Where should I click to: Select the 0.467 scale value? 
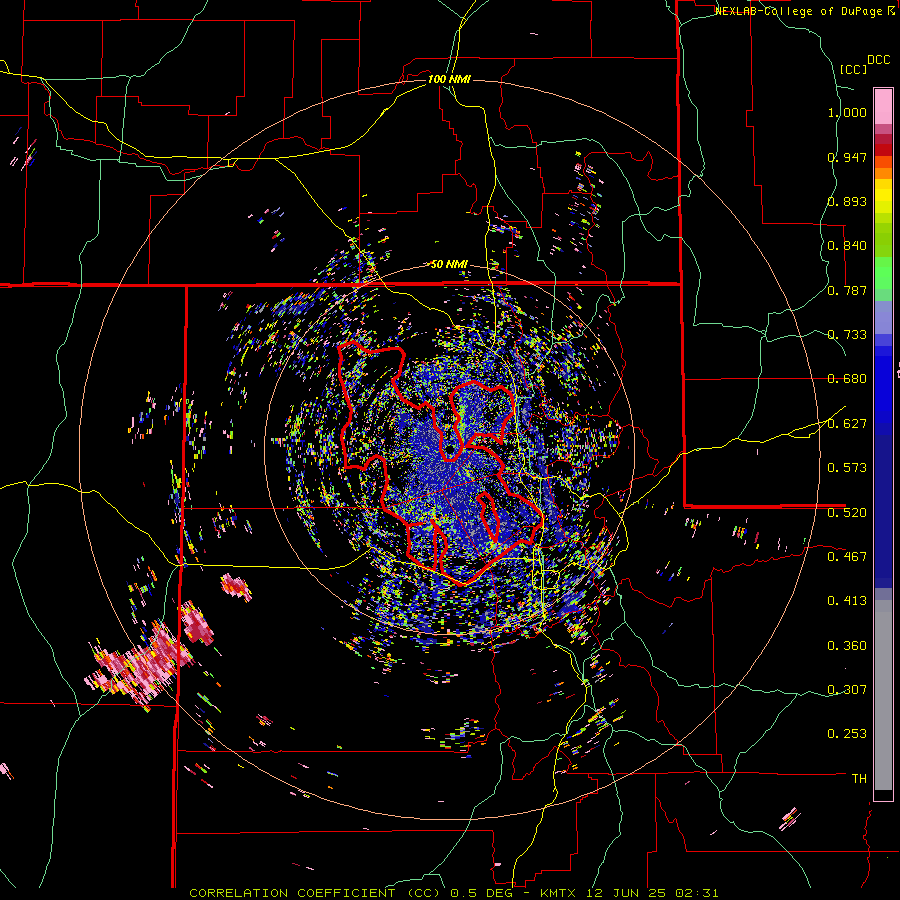click(847, 557)
